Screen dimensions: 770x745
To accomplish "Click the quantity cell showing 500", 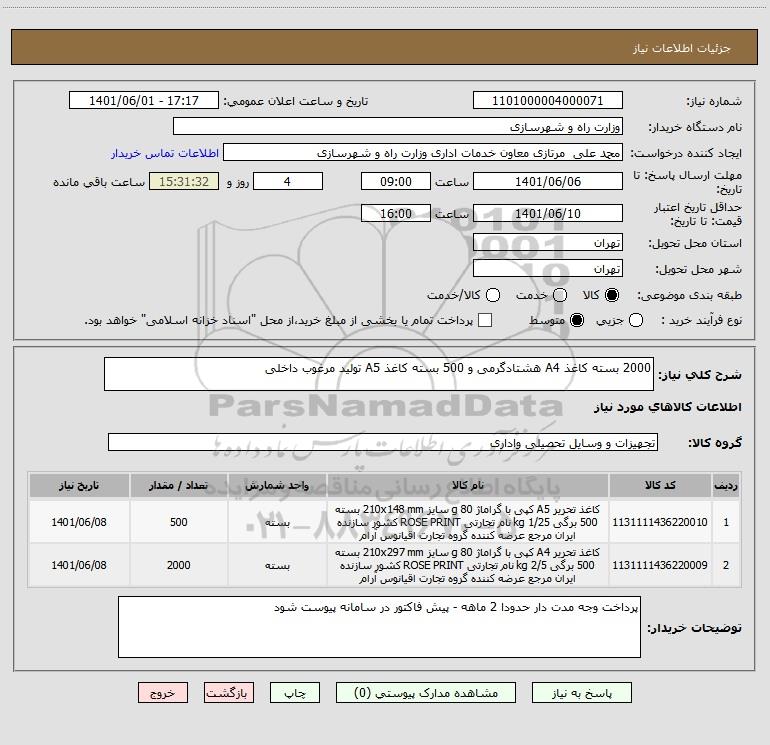I will pos(178,522).
